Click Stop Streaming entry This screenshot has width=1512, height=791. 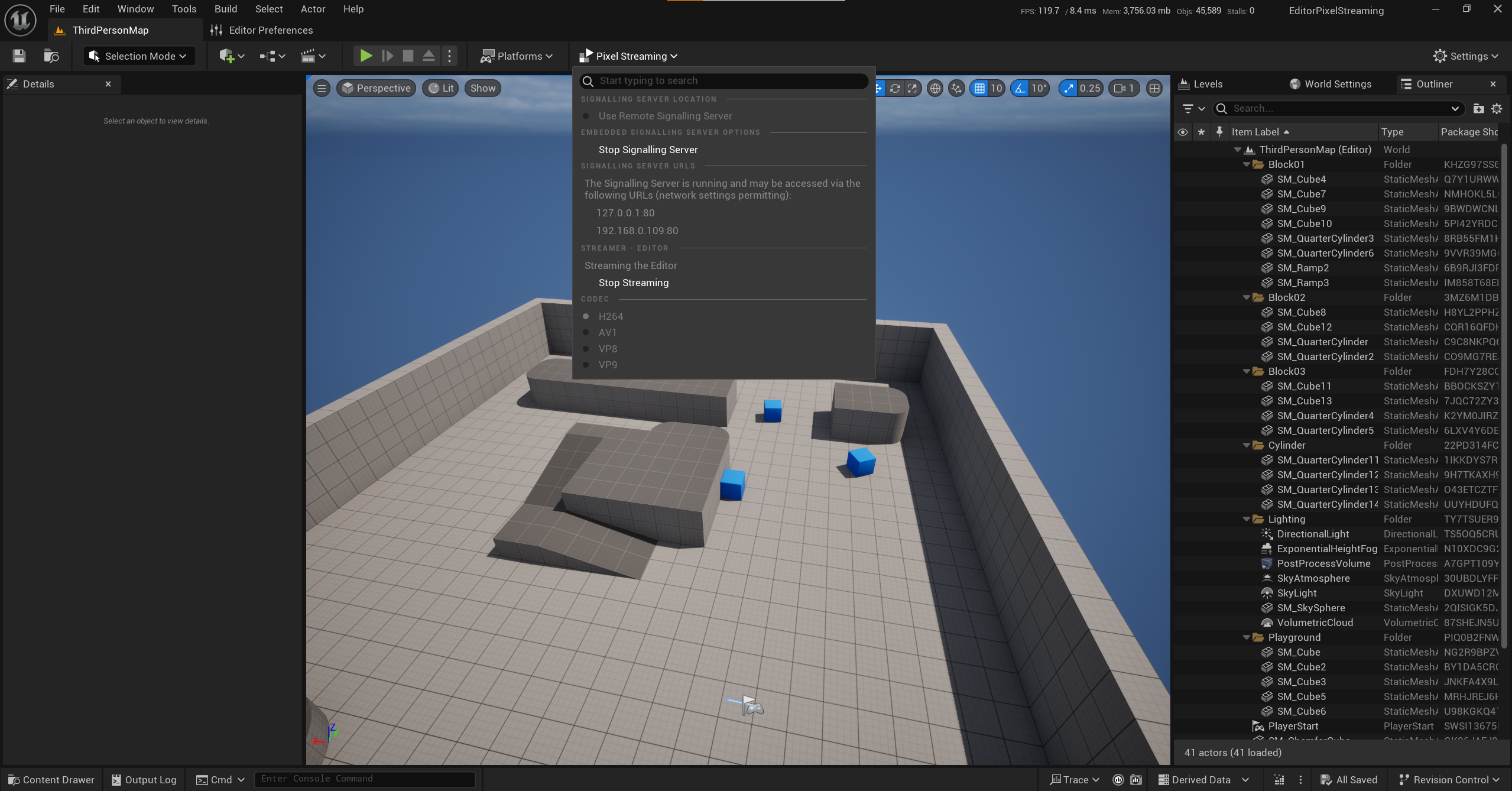634,283
